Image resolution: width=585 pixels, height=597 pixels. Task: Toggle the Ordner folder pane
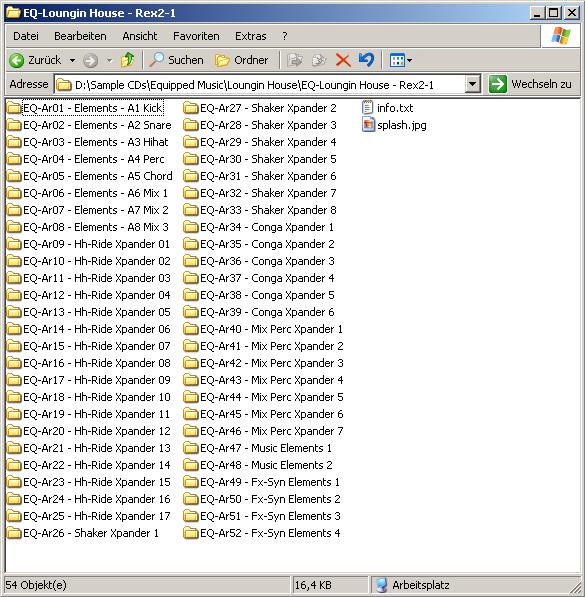point(241,60)
